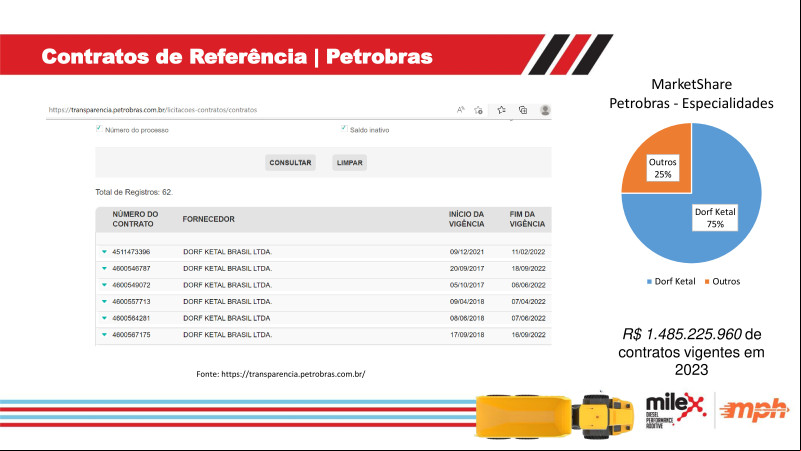Click the Dorf Ketal 75% data label

pyautogui.click(x=715, y=218)
